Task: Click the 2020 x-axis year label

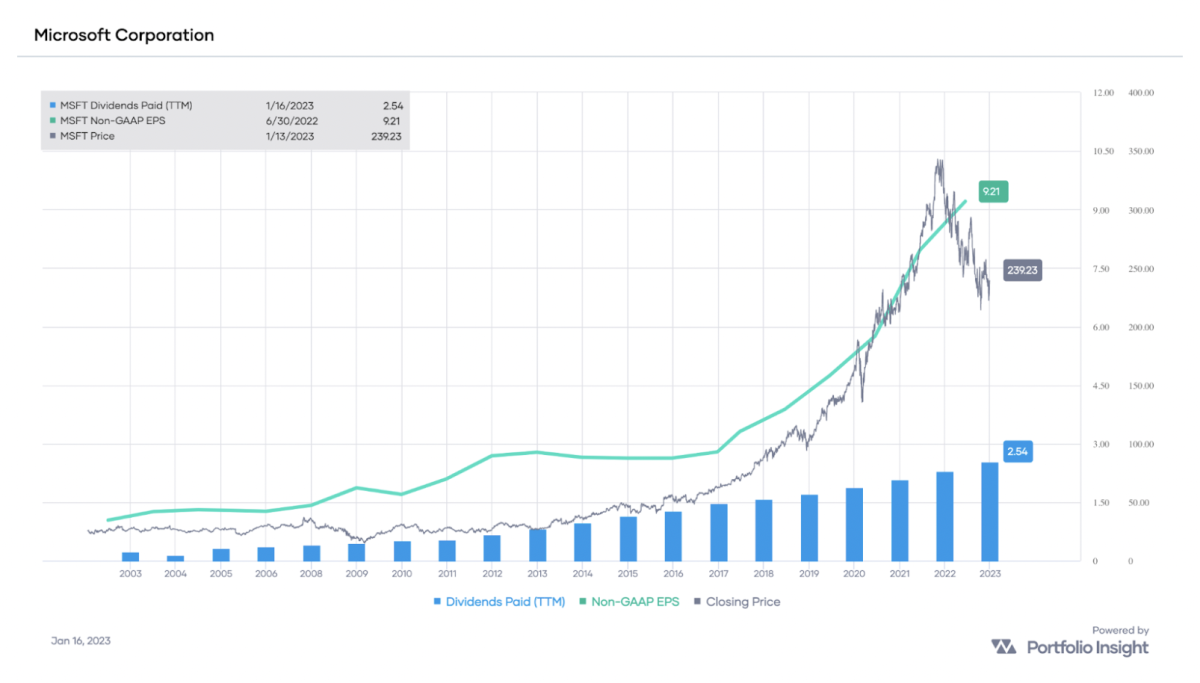Action: coord(854,574)
